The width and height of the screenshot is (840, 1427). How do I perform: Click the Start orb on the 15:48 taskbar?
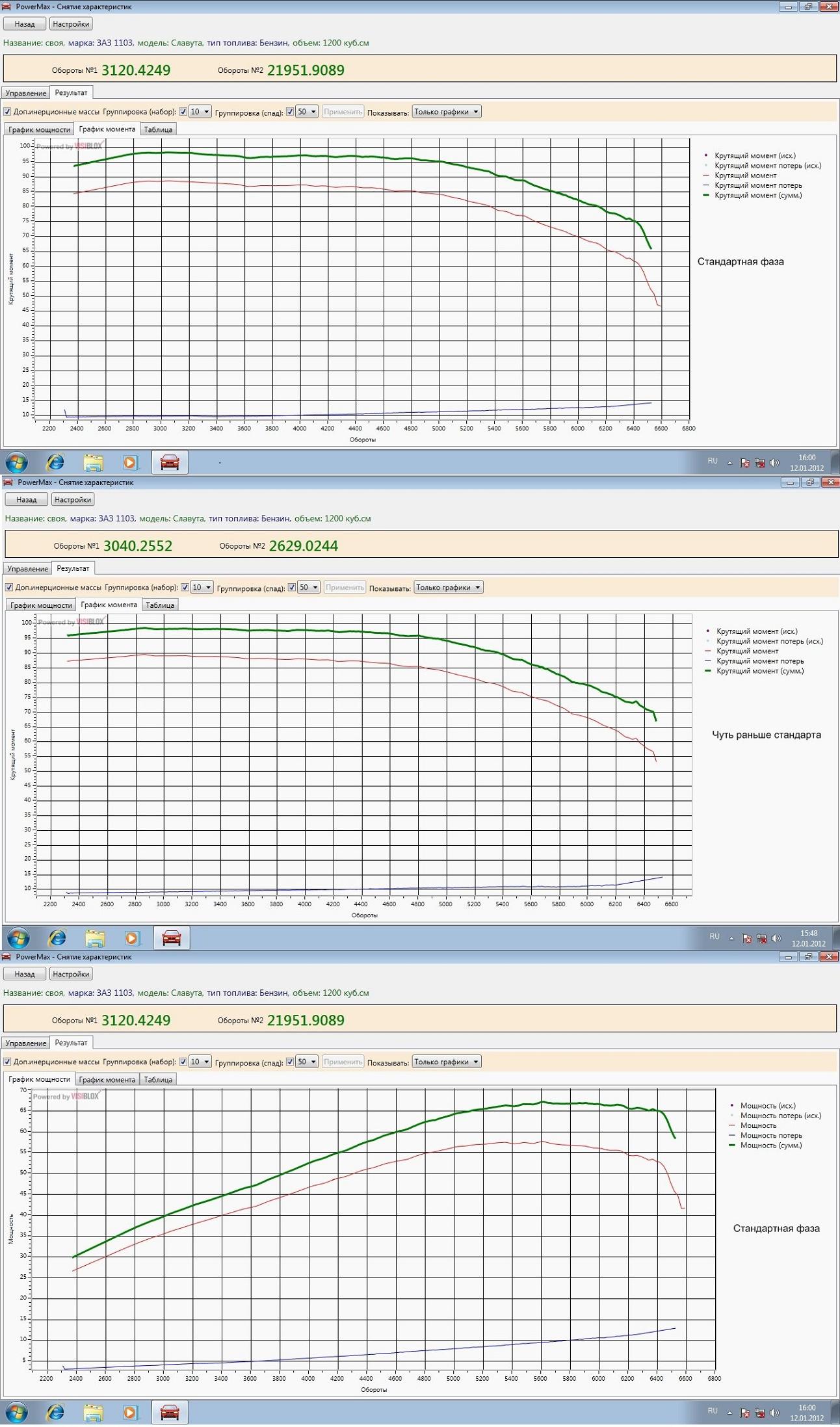(18, 937)
